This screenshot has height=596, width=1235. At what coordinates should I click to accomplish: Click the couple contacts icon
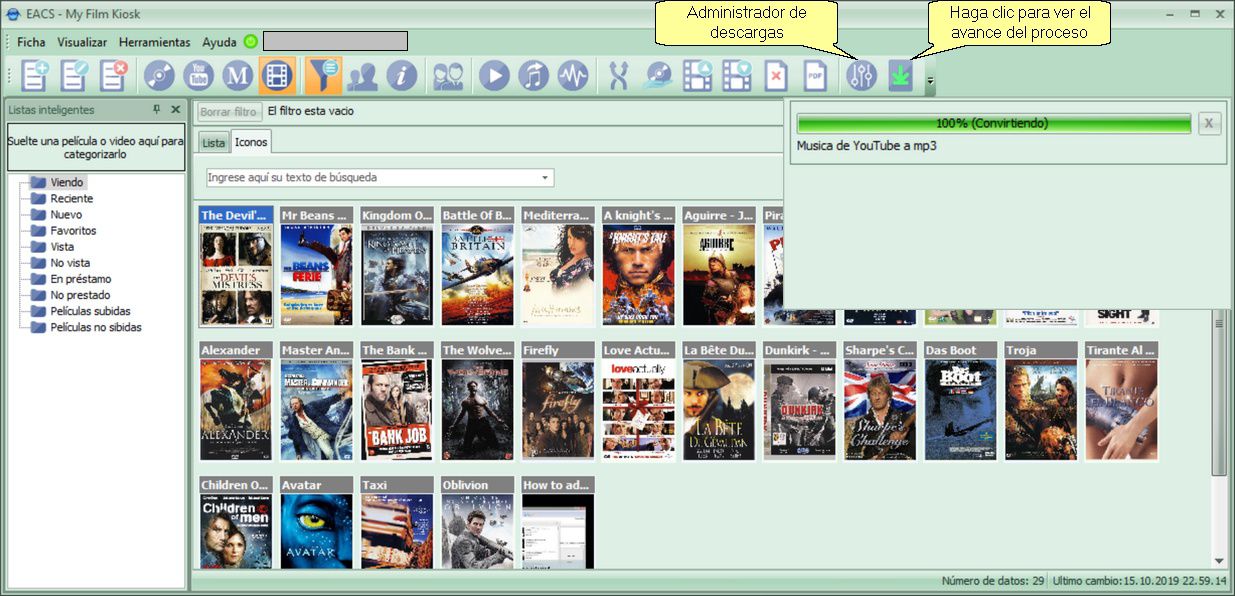tap(448, 76)
